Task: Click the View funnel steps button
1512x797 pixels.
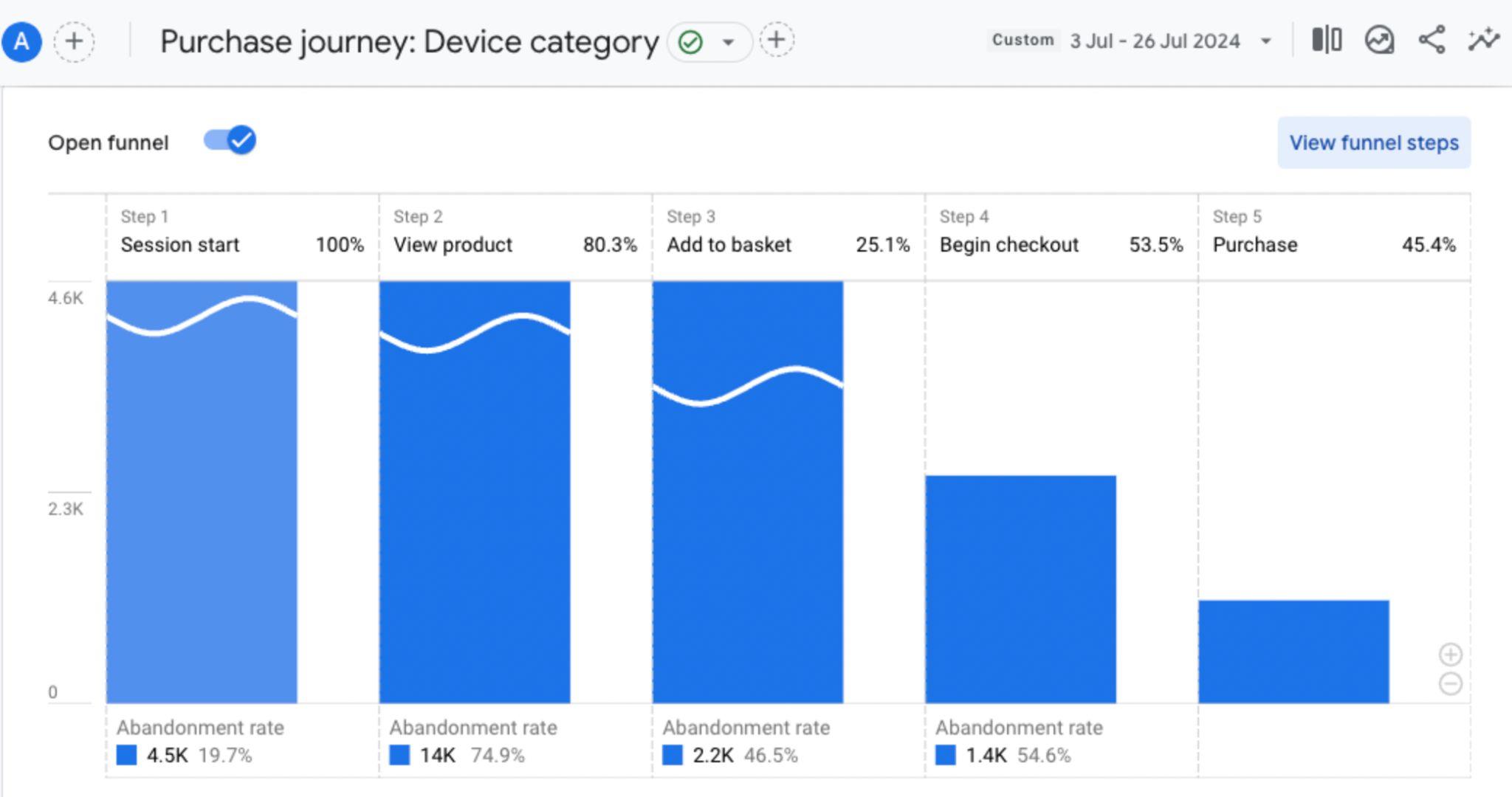Action: tap(1374, 142)
